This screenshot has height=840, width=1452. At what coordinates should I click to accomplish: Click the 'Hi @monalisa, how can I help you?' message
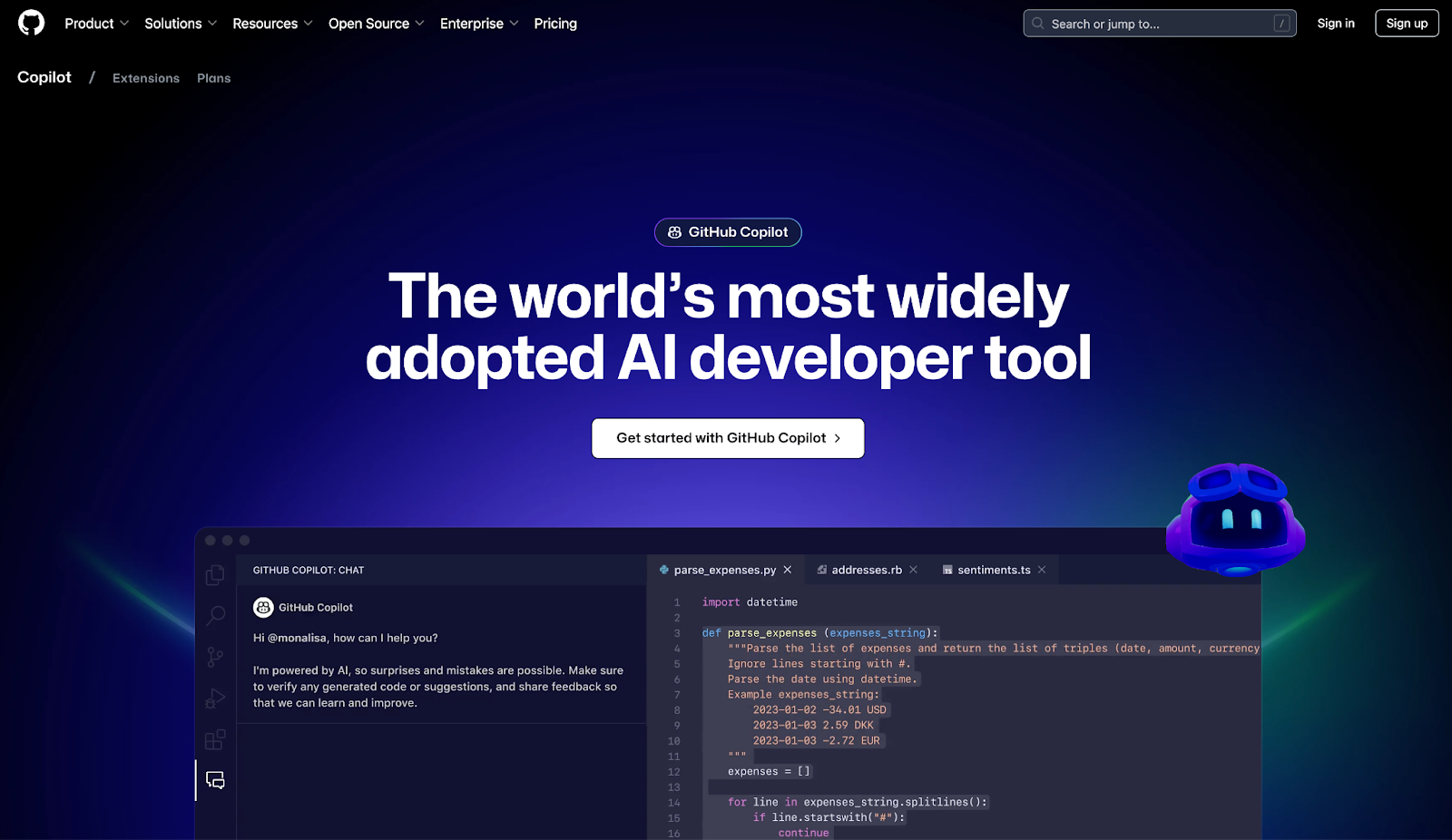(346, 638)
